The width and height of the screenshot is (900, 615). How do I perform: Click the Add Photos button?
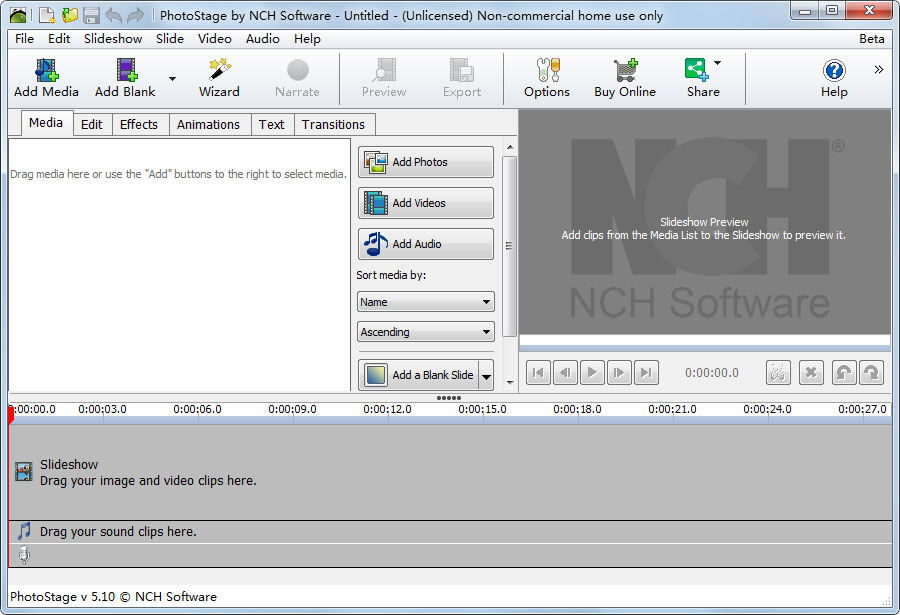425,162
